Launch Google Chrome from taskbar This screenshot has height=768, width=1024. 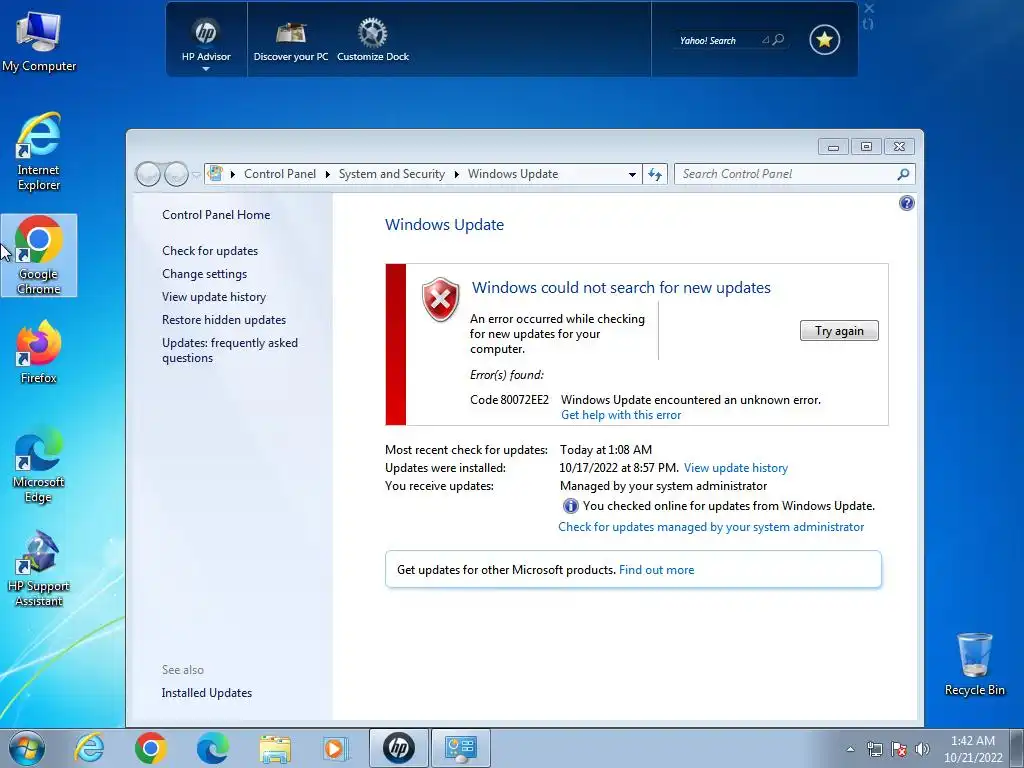pos(151,748)
